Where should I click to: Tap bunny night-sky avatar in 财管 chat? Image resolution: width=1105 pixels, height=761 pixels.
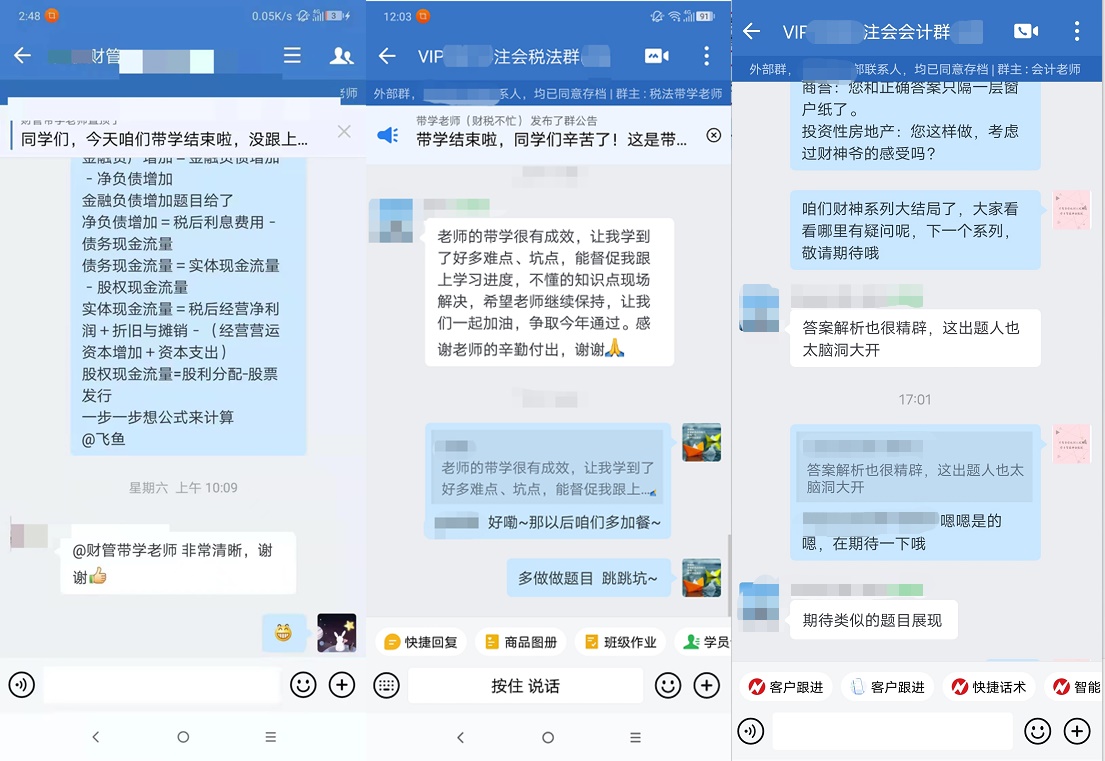tap(336, 633)
